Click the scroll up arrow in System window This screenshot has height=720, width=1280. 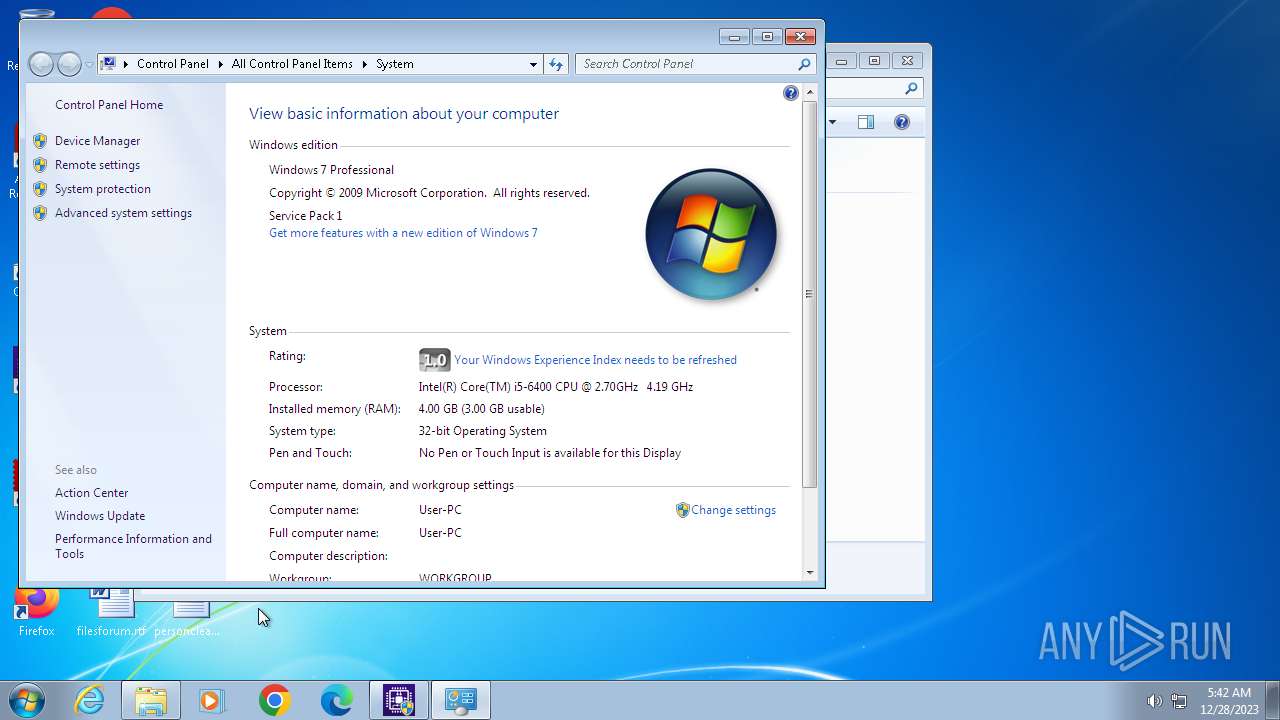[x=810, y=91]
